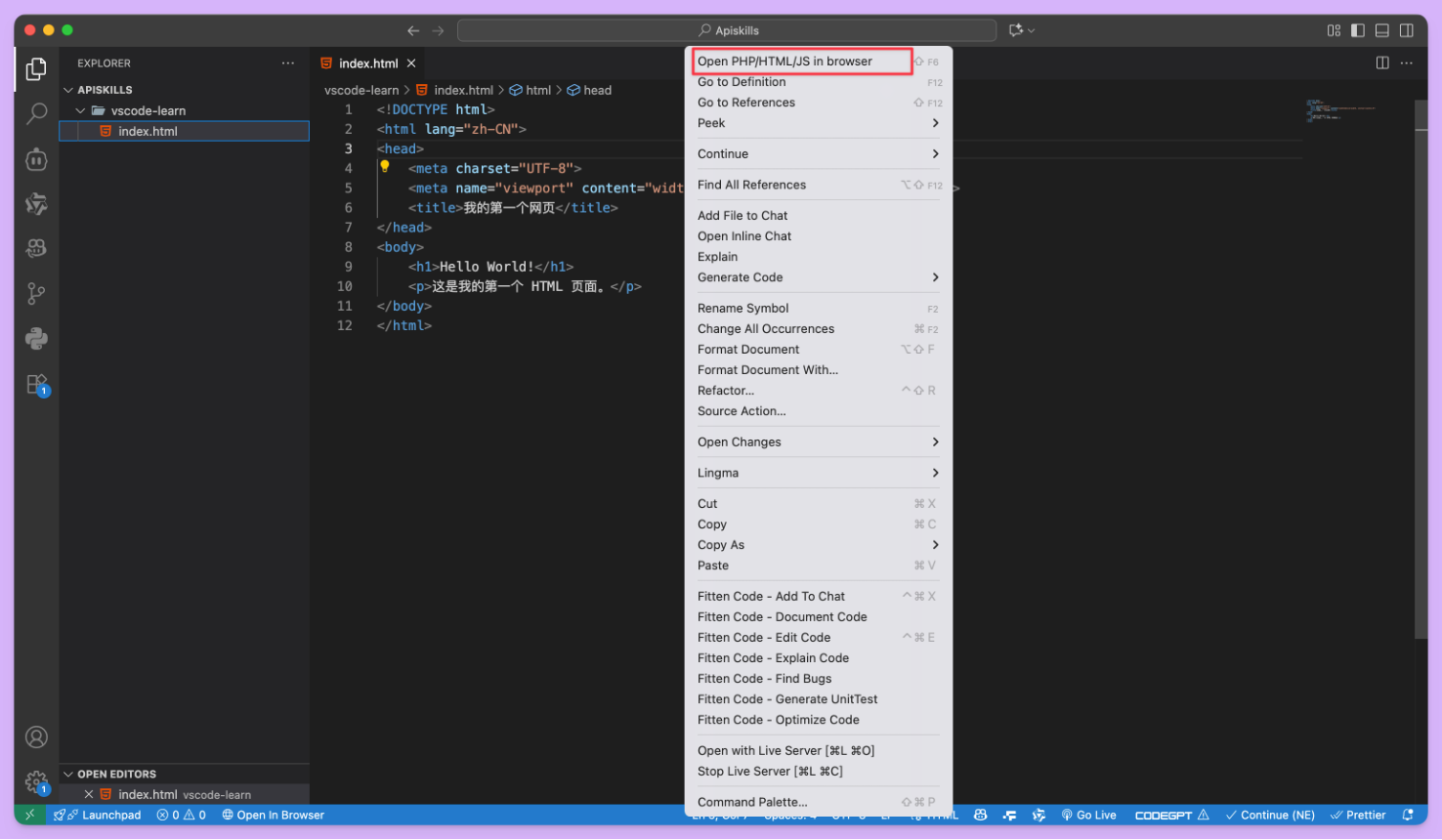Click Open In Browser in status bar
The width and height of the screenshot is (1442, 840).
pos(273,815)
